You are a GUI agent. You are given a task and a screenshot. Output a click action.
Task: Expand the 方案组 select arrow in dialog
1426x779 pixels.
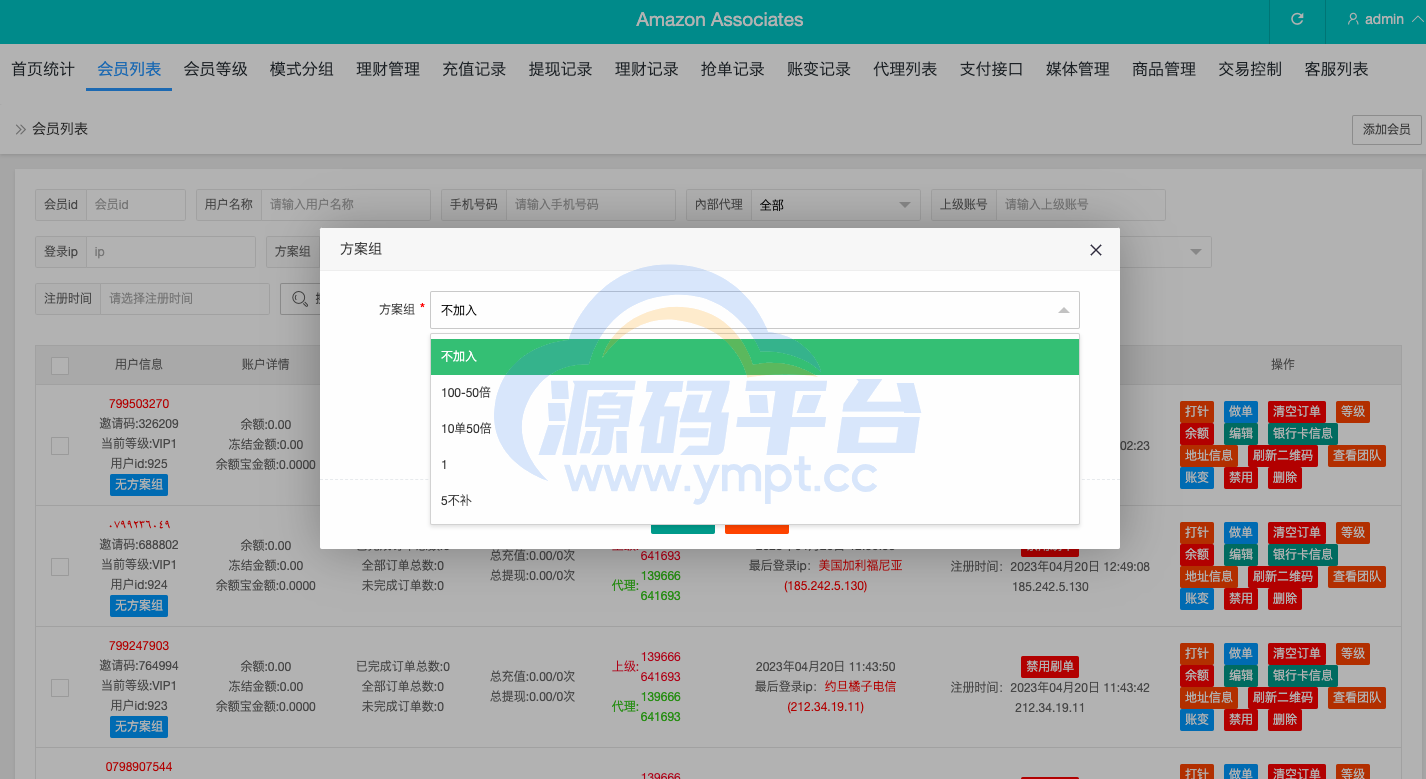coord(1064,310)
